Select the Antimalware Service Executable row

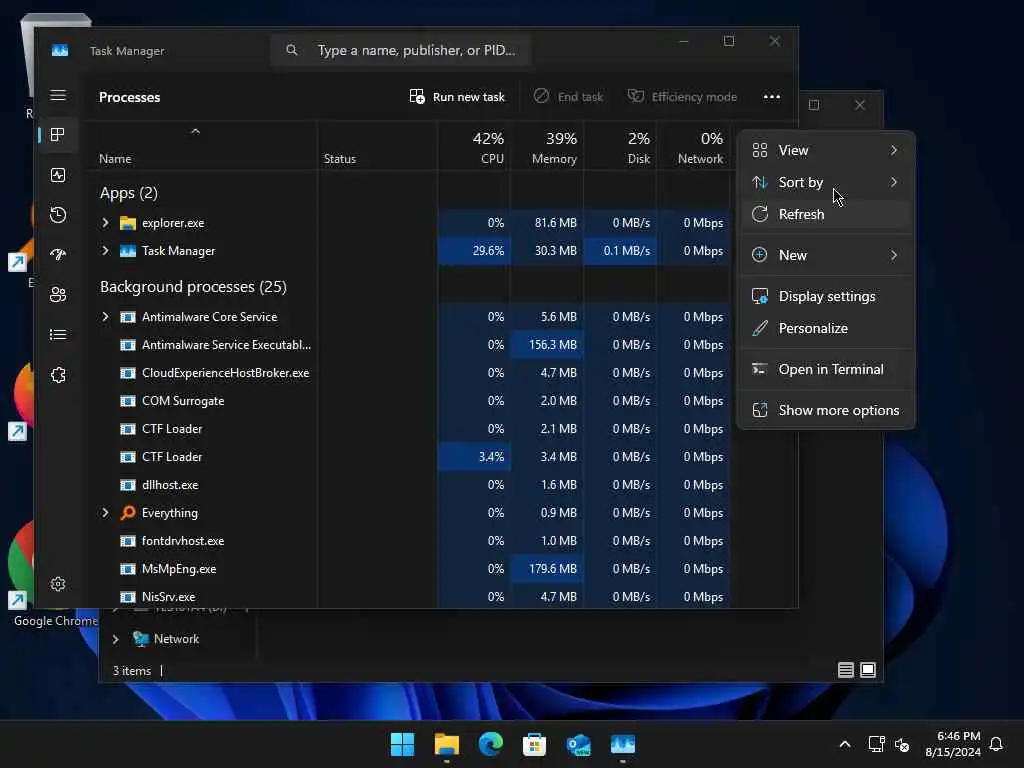[408, 345]
